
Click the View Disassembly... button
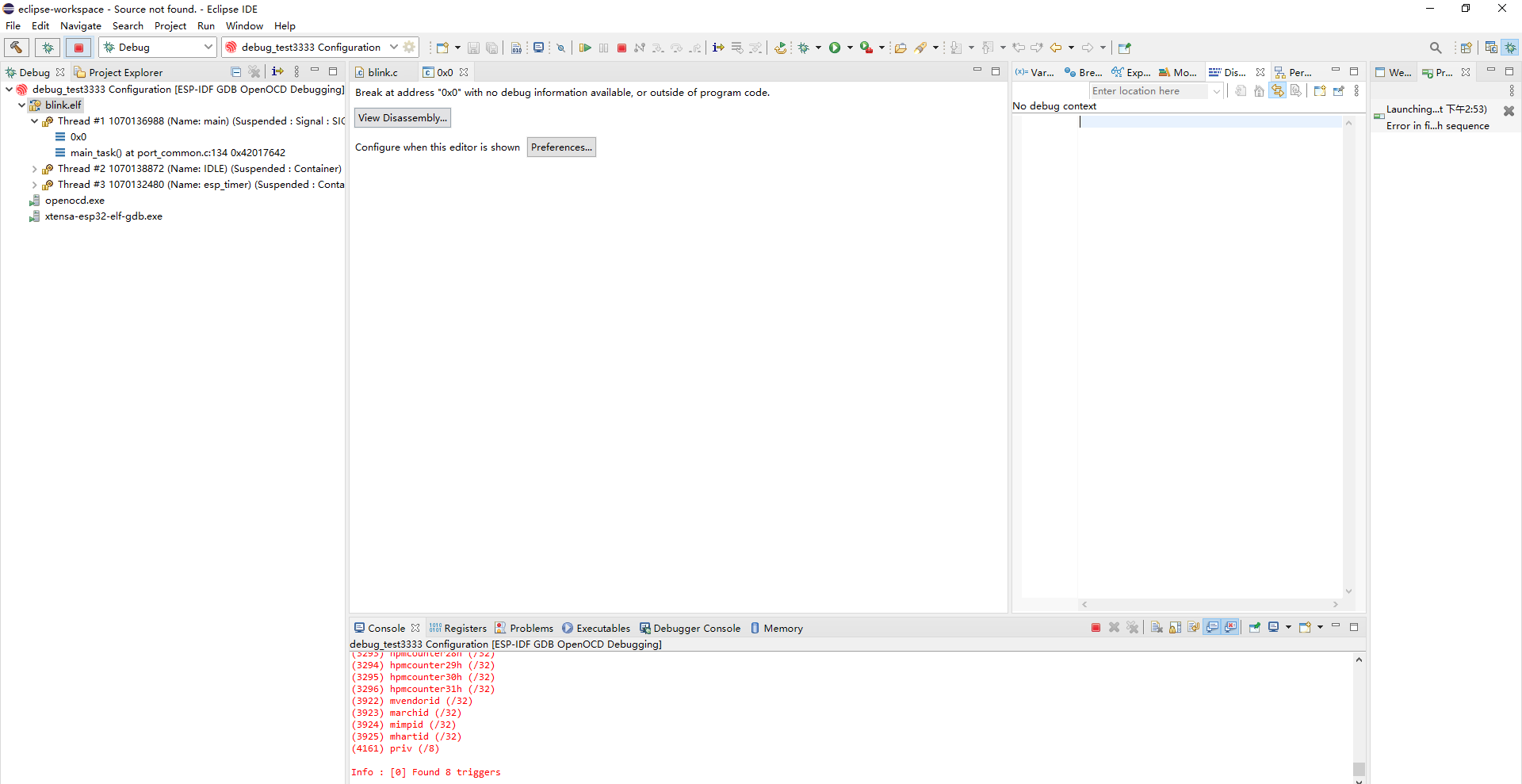[403, 118]
